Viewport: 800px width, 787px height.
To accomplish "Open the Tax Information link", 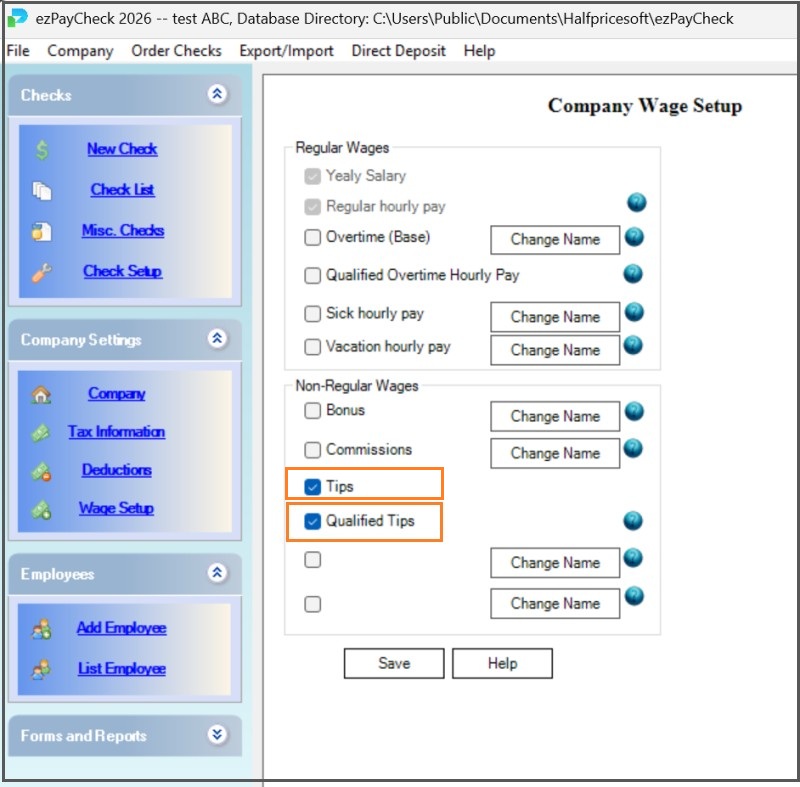I will [116, 432].
